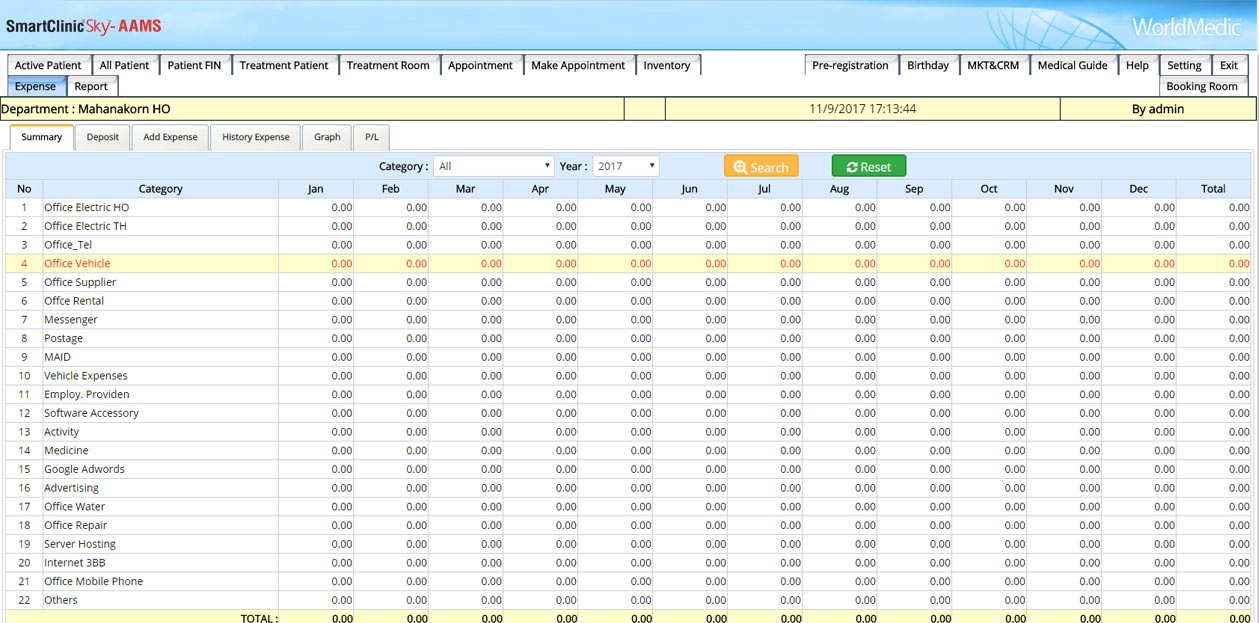This screenshot has height=623, width=1259.
Task: Open the Booking Room page
Action: tap(1201, 86)
